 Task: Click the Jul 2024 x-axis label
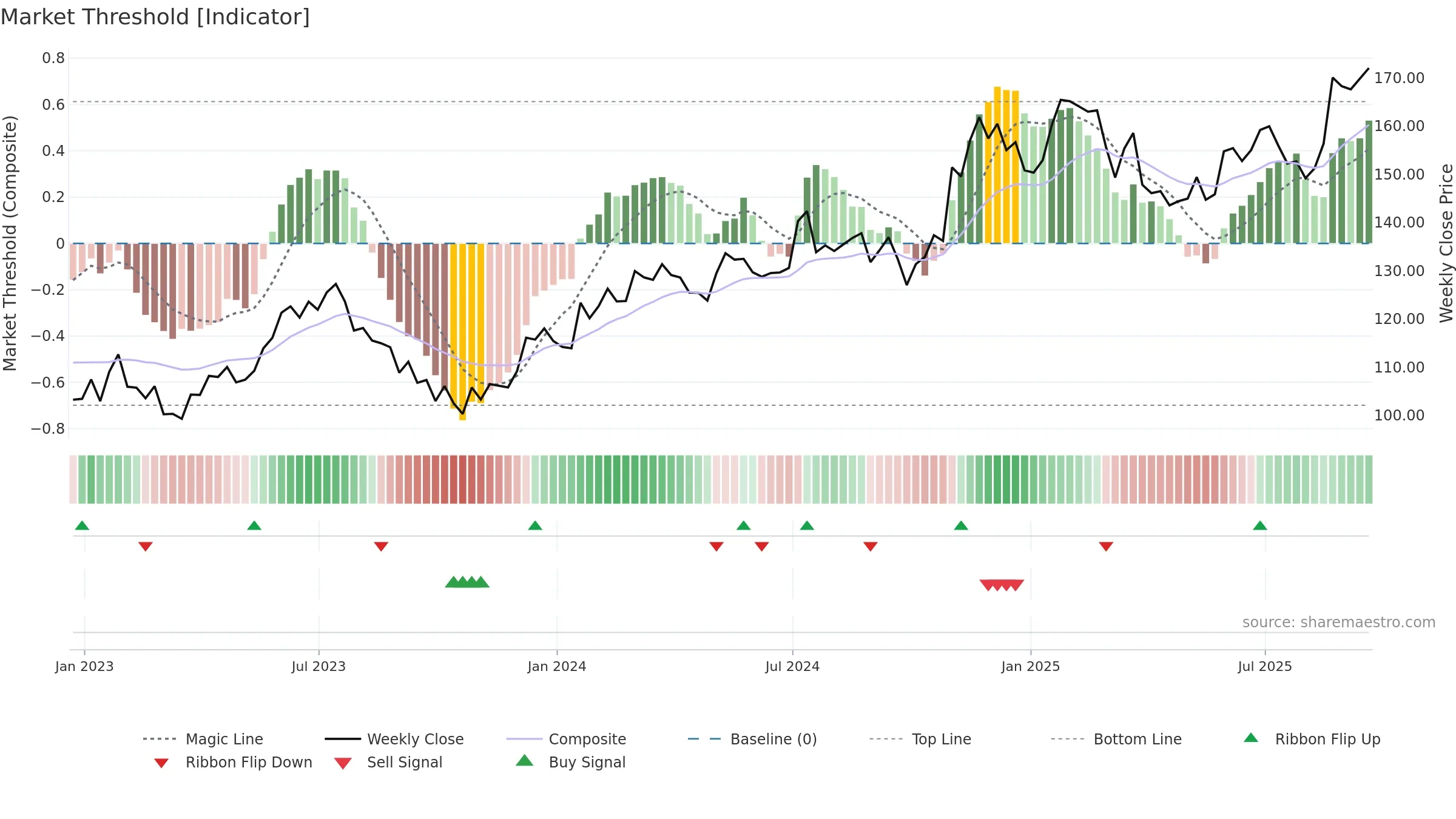(x=792, y=666)
